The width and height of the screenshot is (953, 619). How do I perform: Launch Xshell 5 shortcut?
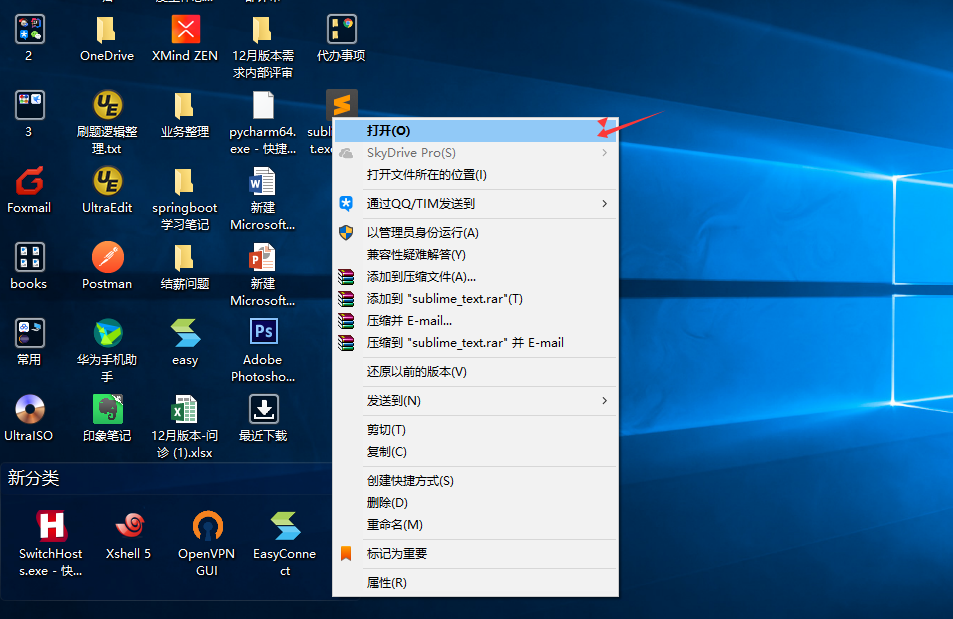129,526
